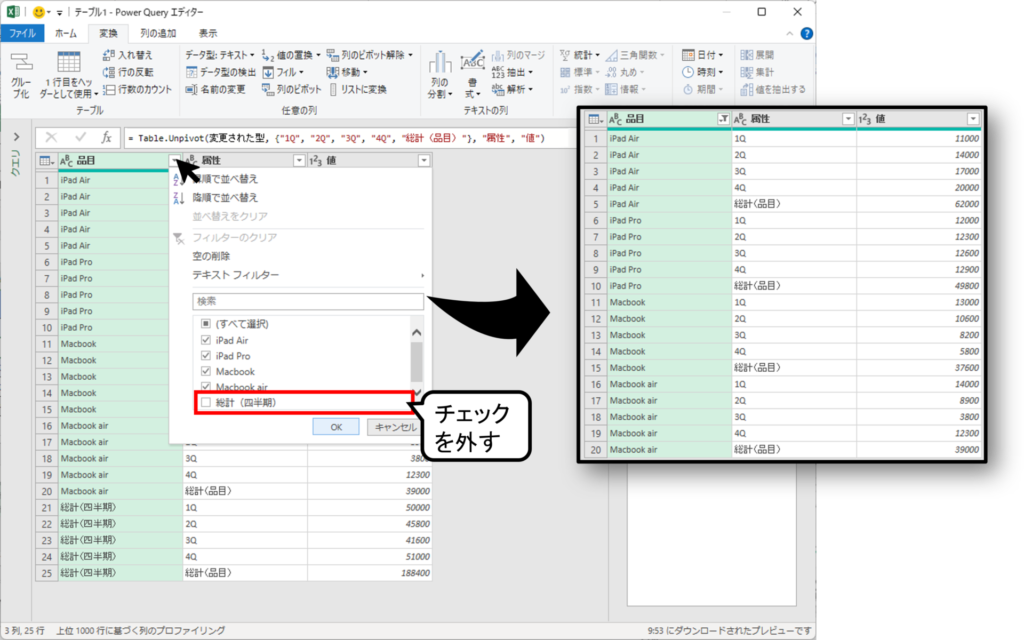The image size is (1024, 640).
Task: Click the table corner icon beside the 品目 header
Action: tap(46, 160)
